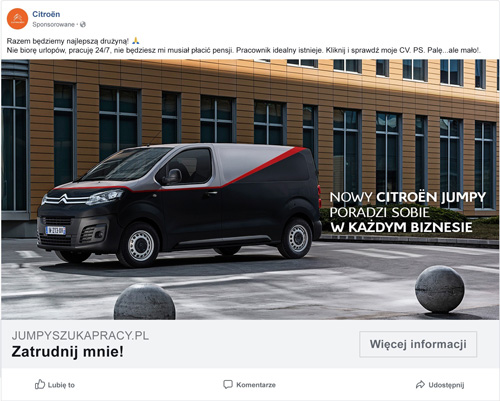This screenshot has width=500, height=401.
Task: Open Komentarze text label
Action: tap(256, 385)
